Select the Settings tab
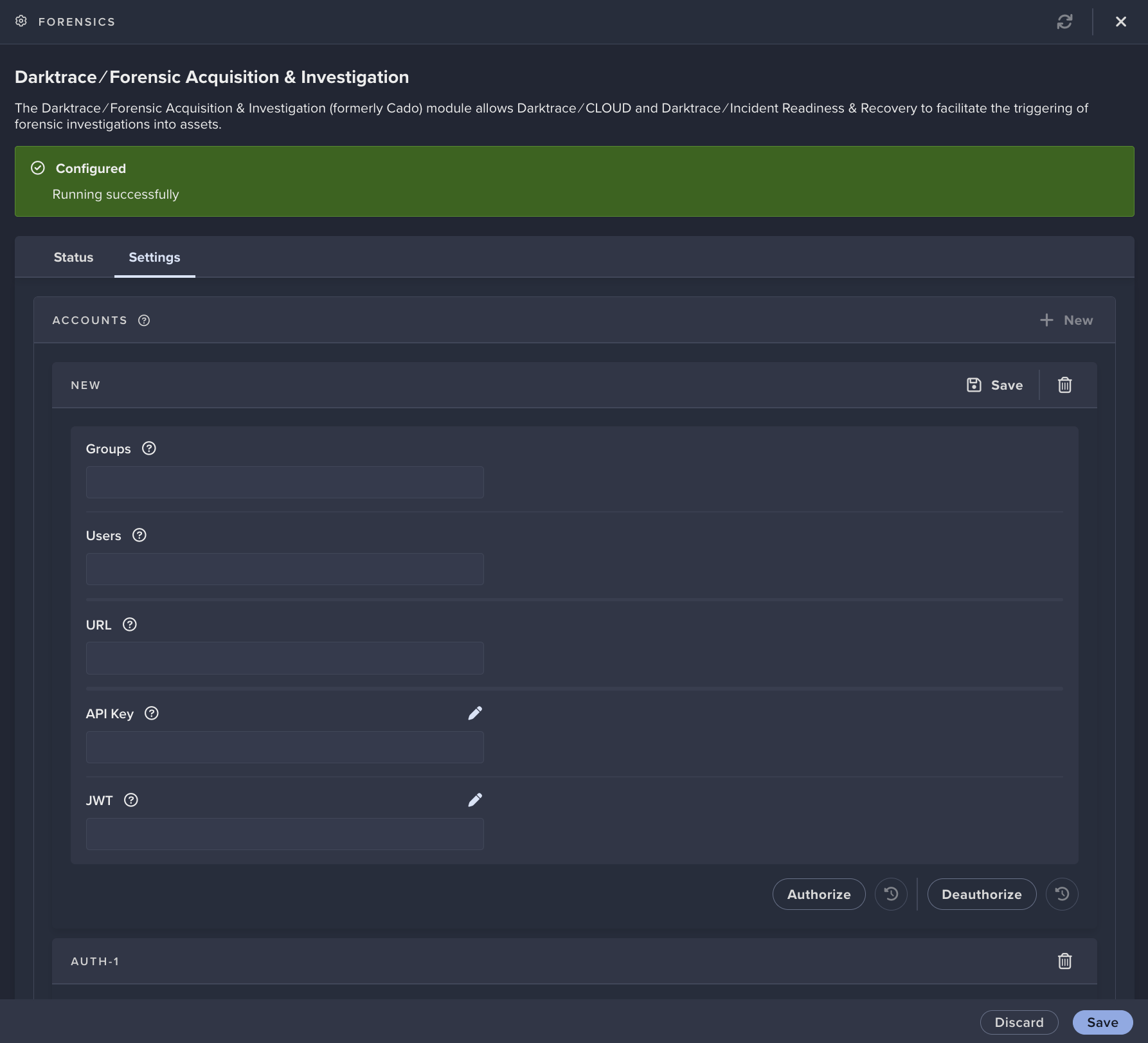 (x=154, y=257)
